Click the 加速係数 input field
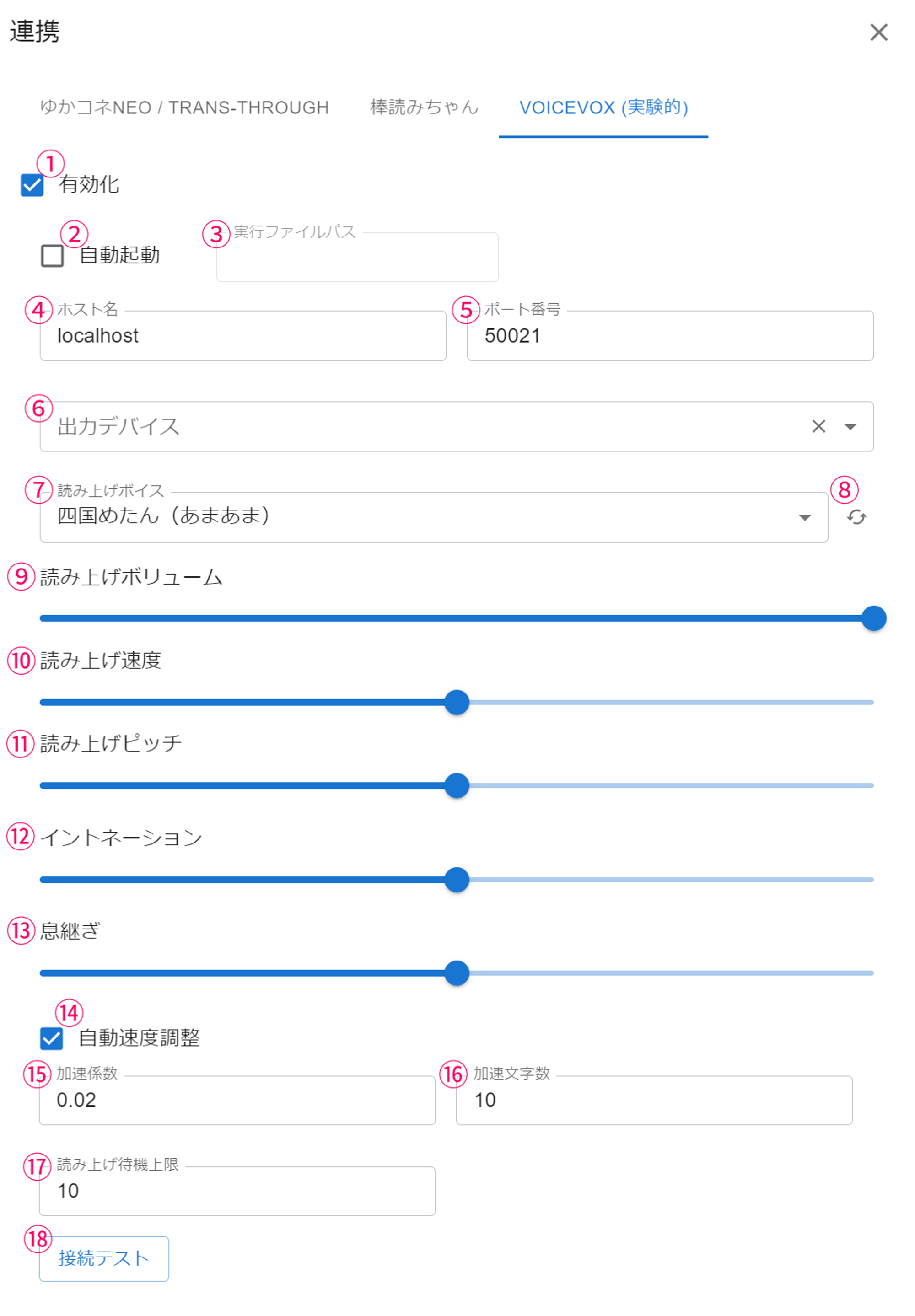Viewport: 915px width, 1316px height. [x=237, y=1100]
